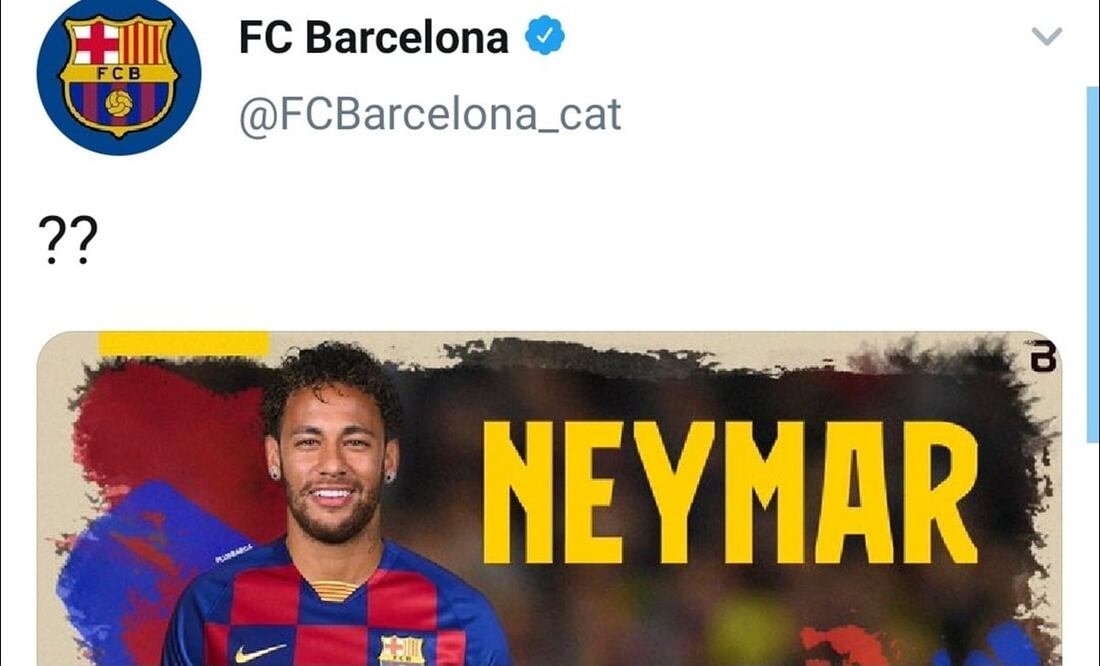The width and height of the screenshot is (1100, 666).
Task: Click the blue vertical scrollbar thumb
Action: [x=1092, y=265]
